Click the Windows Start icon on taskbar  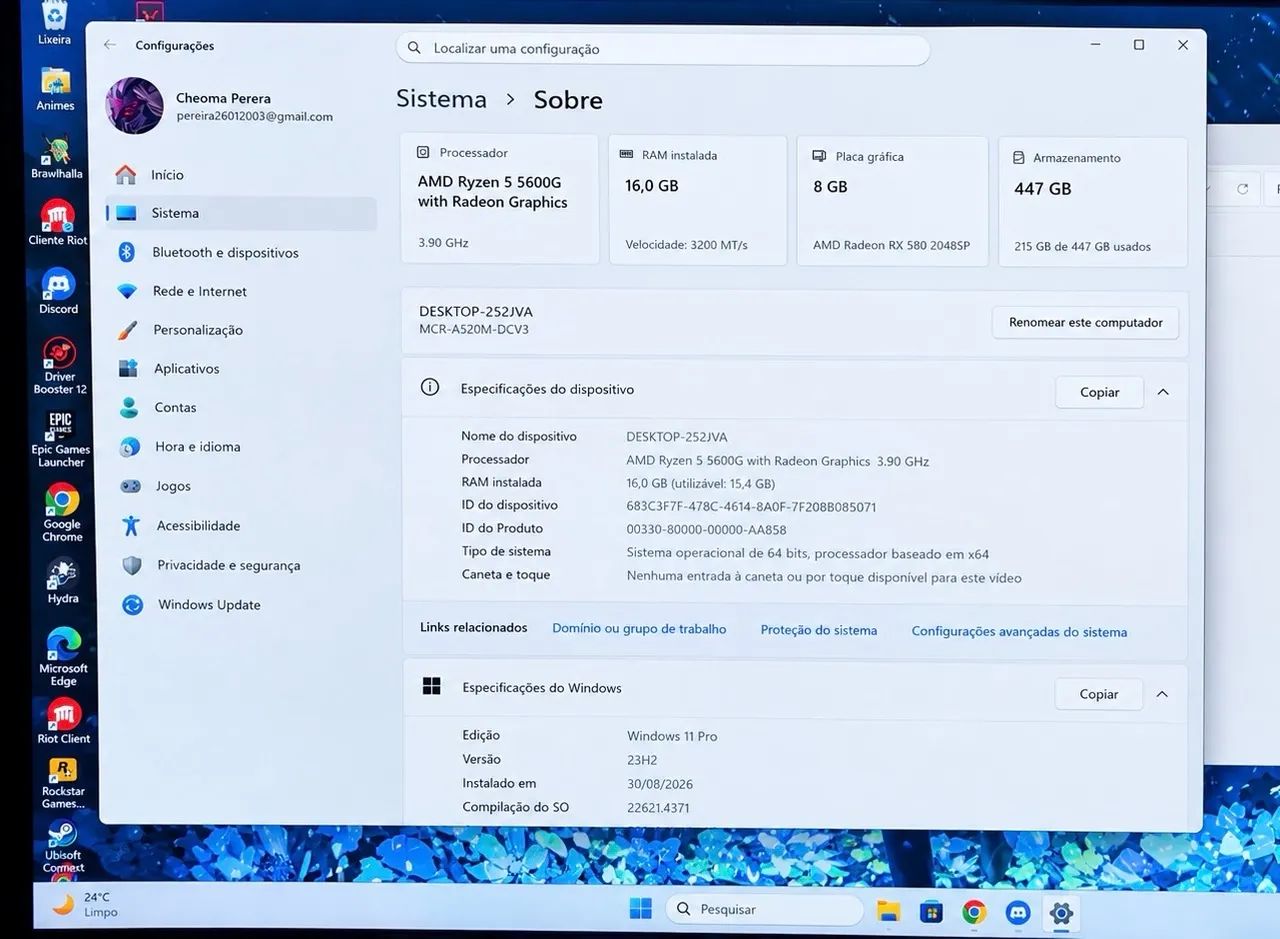coord(640,909)
